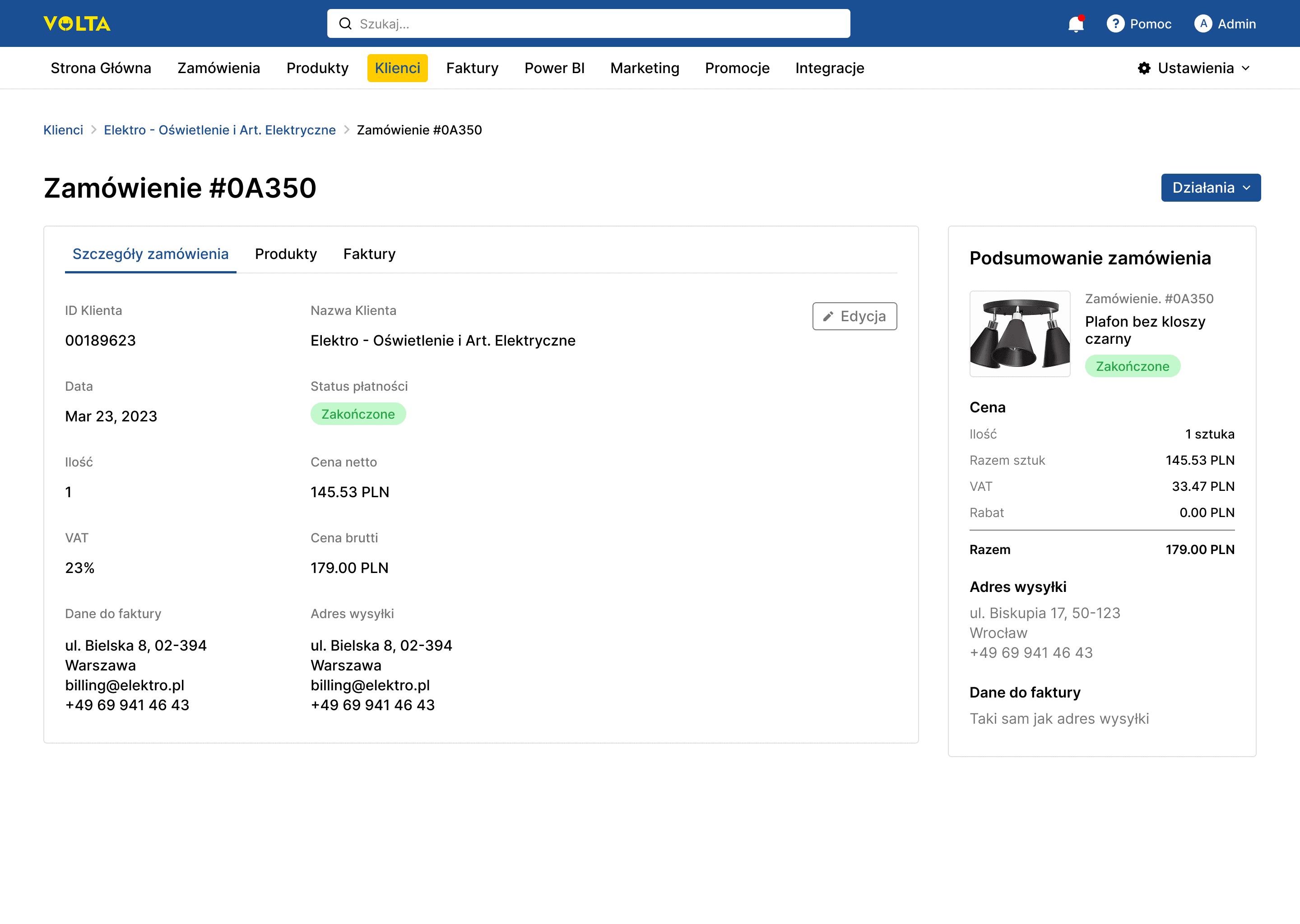
Task: Open the Integracje navigation item
Action: [x=829, y=68]
